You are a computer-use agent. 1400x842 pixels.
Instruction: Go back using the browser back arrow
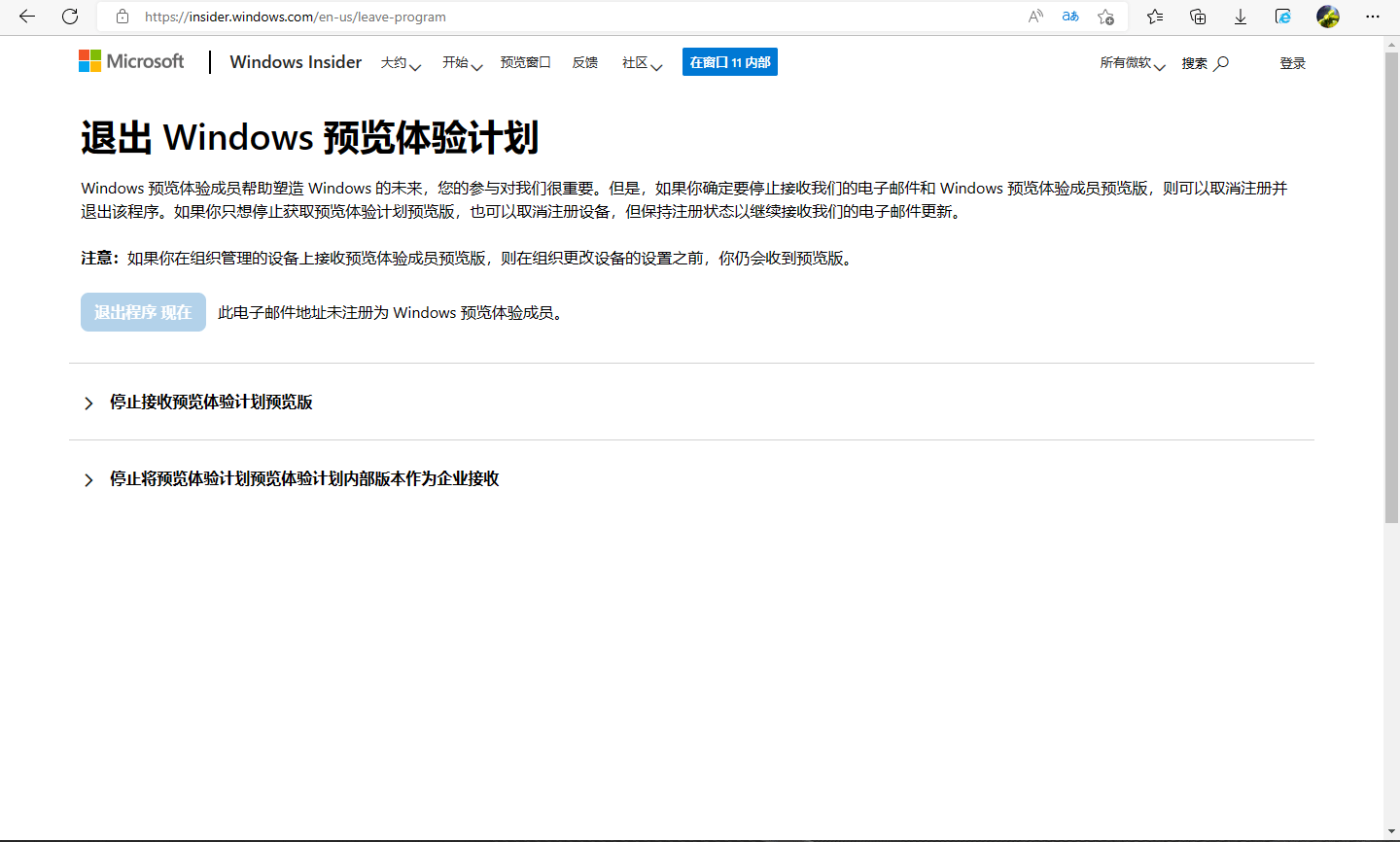click(x=27, y=17)
